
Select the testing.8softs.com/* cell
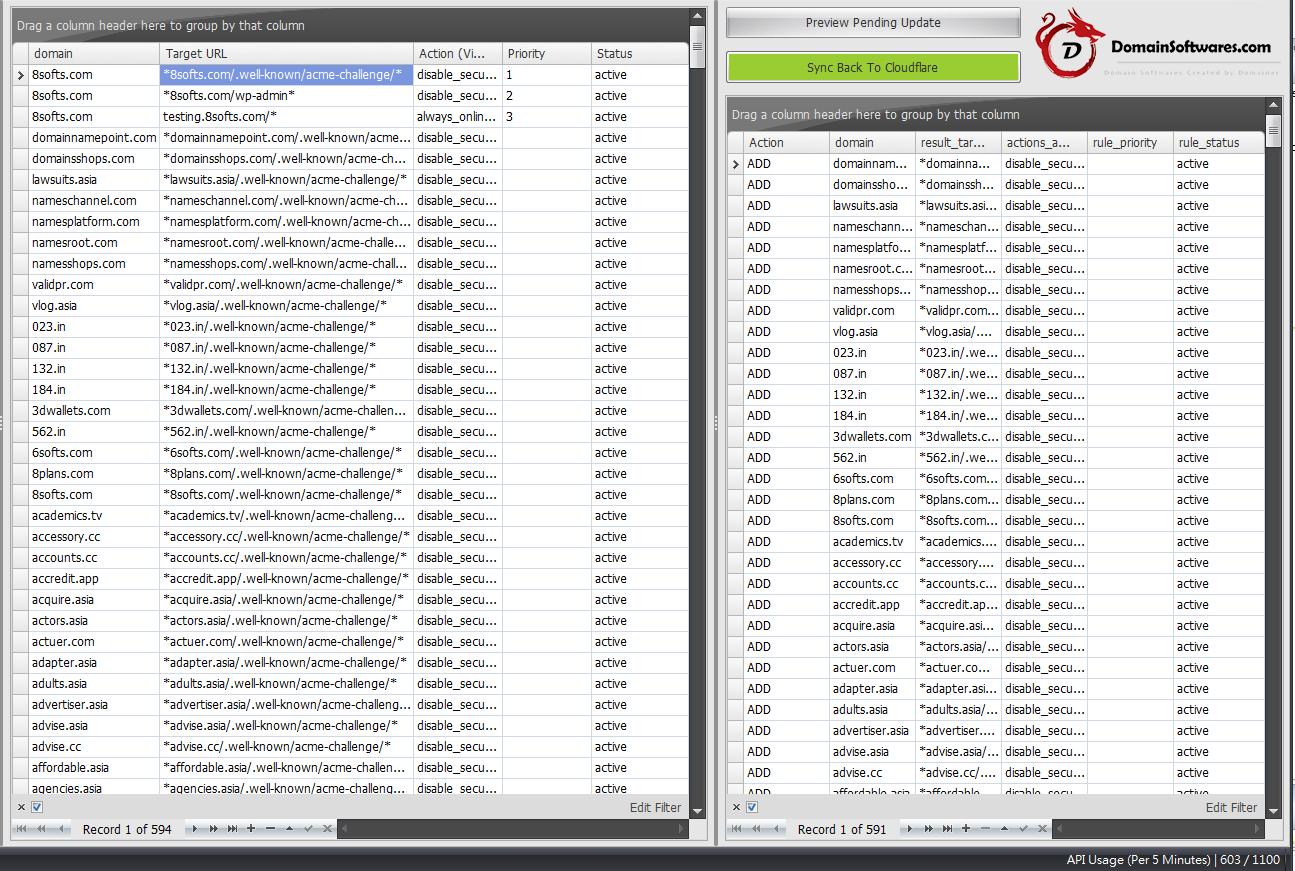click(286, 116)
